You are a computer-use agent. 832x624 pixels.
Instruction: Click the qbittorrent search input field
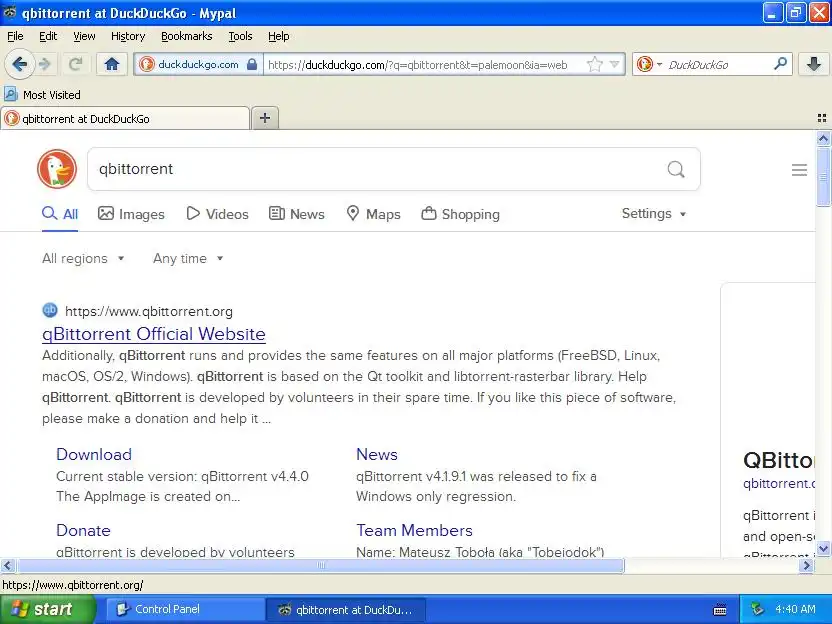click(x=377, y=169)
